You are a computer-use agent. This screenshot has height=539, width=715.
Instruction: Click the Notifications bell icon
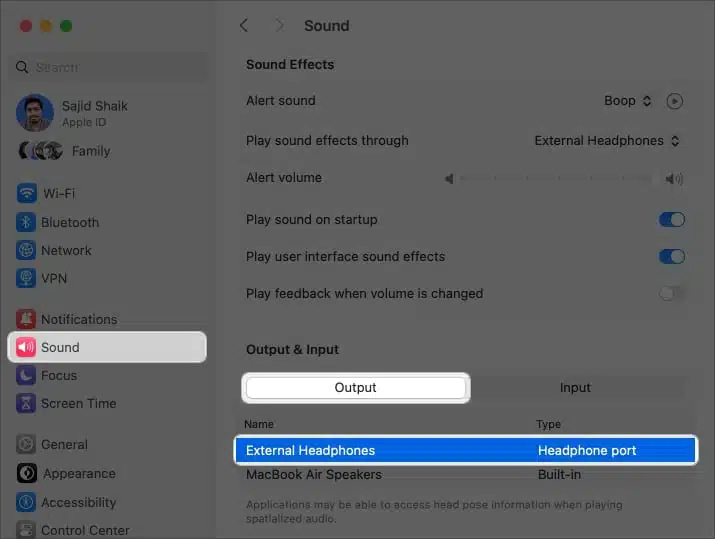(x=26, y=319)
